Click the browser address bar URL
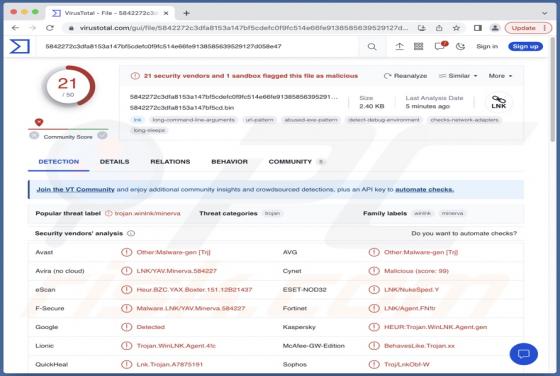Image resolution: width=560 pixels, height=376 pixels. (x=244, y=28)
